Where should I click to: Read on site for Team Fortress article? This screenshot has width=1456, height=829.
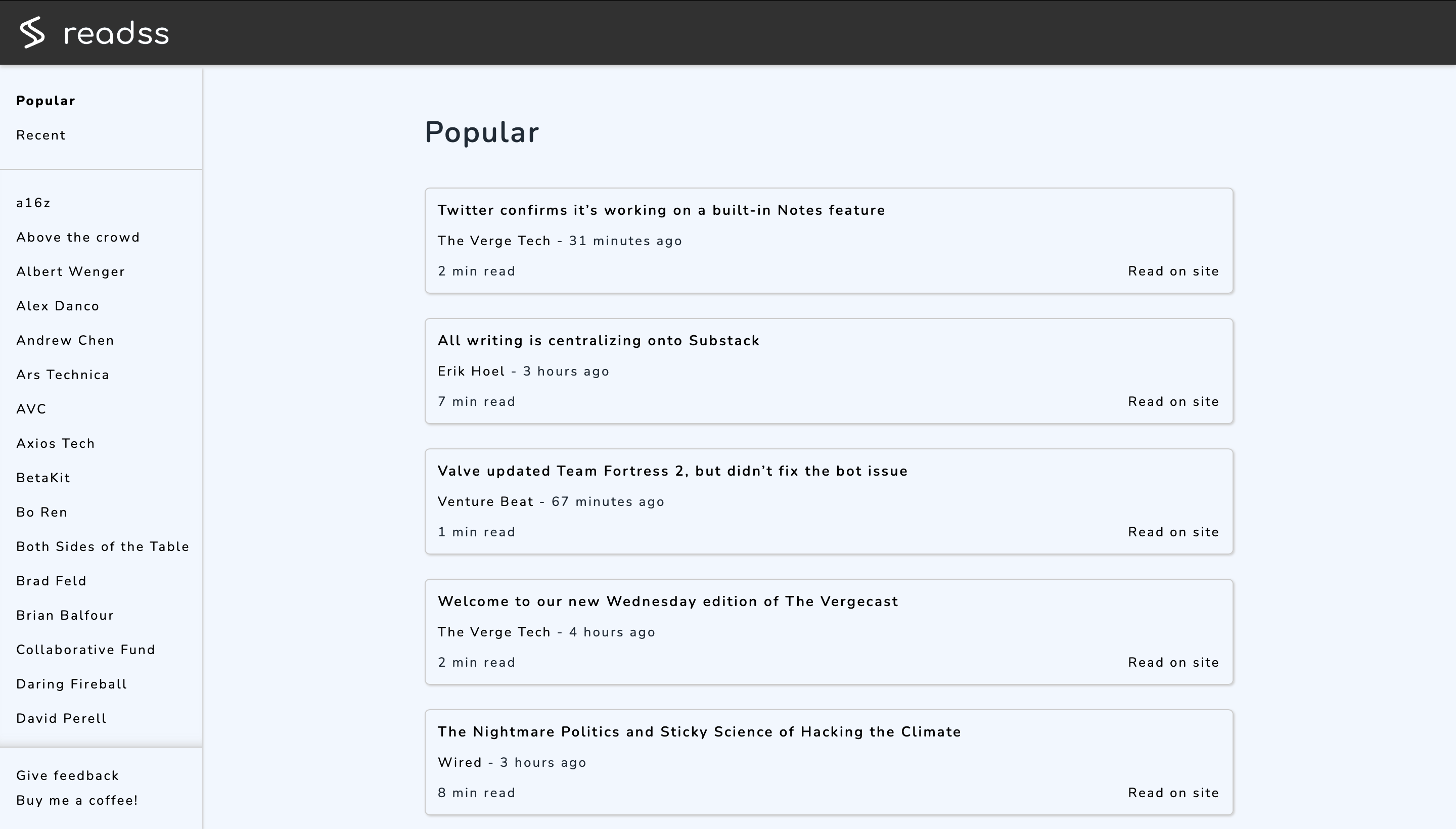coord(1173,532)
